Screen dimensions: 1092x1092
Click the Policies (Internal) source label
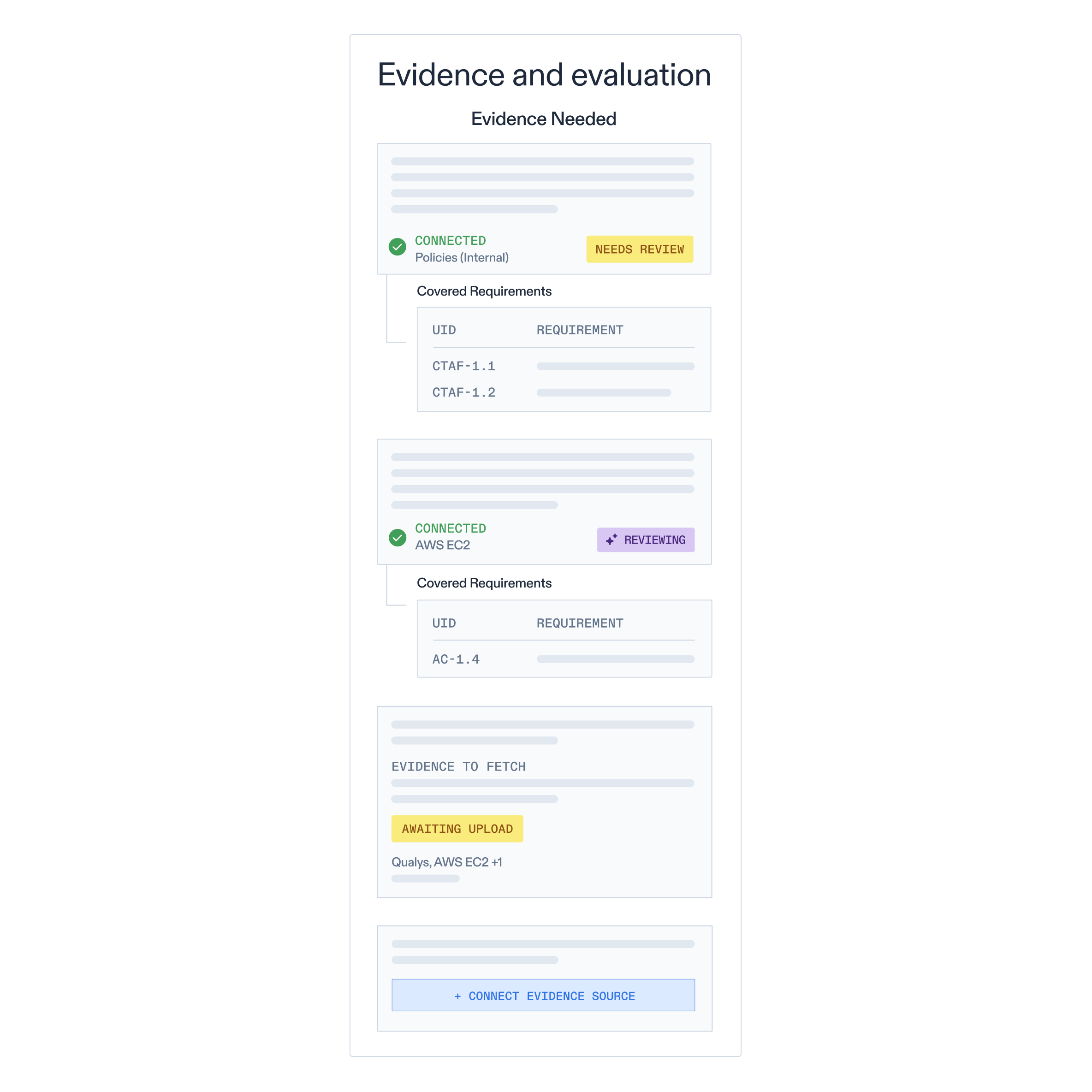(462, 258)
